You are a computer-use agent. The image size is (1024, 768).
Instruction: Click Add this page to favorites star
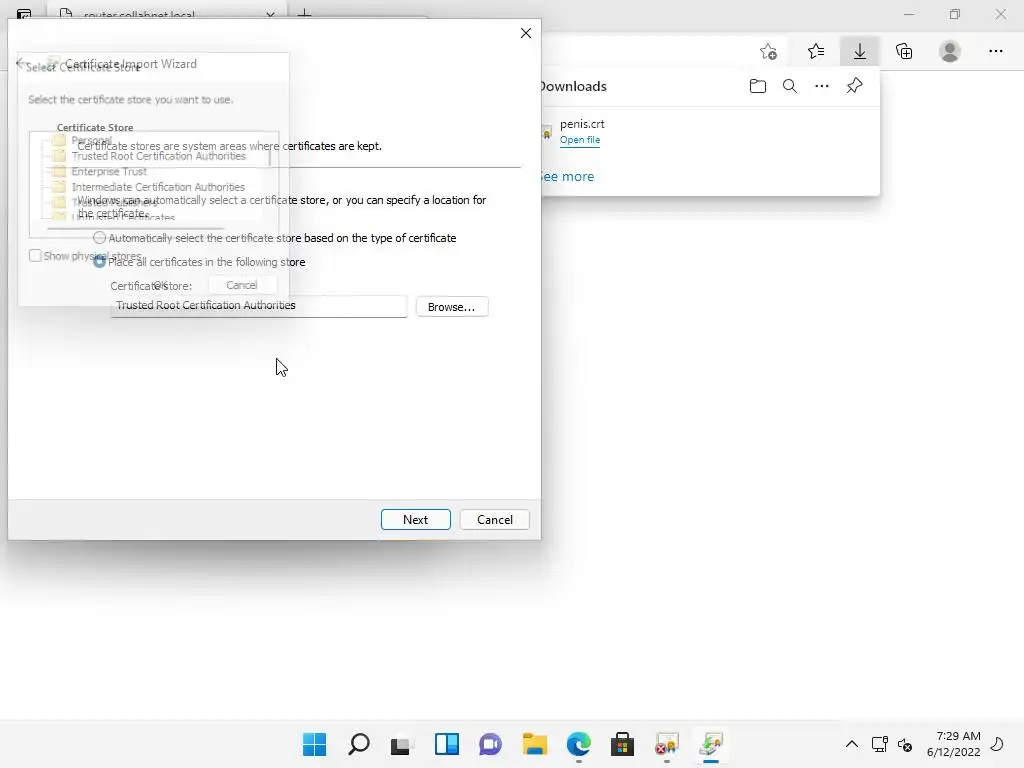(769, 52)
